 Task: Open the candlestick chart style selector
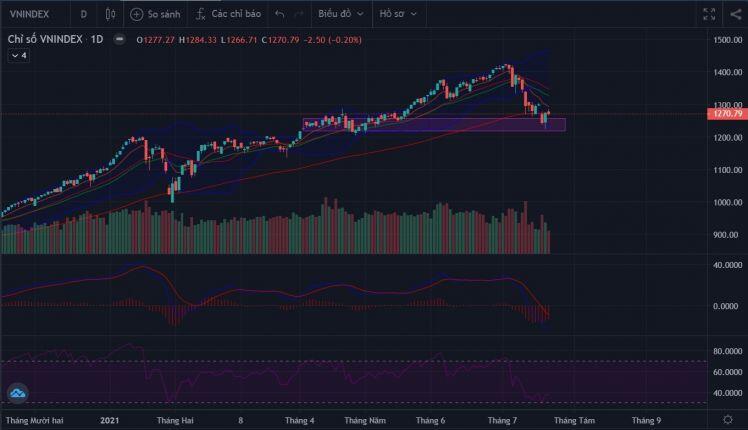coord(110,14)
